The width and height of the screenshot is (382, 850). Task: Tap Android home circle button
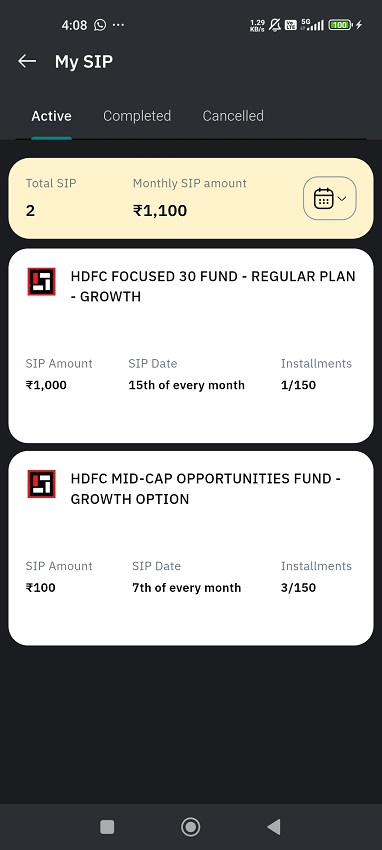tap(190, 827)
